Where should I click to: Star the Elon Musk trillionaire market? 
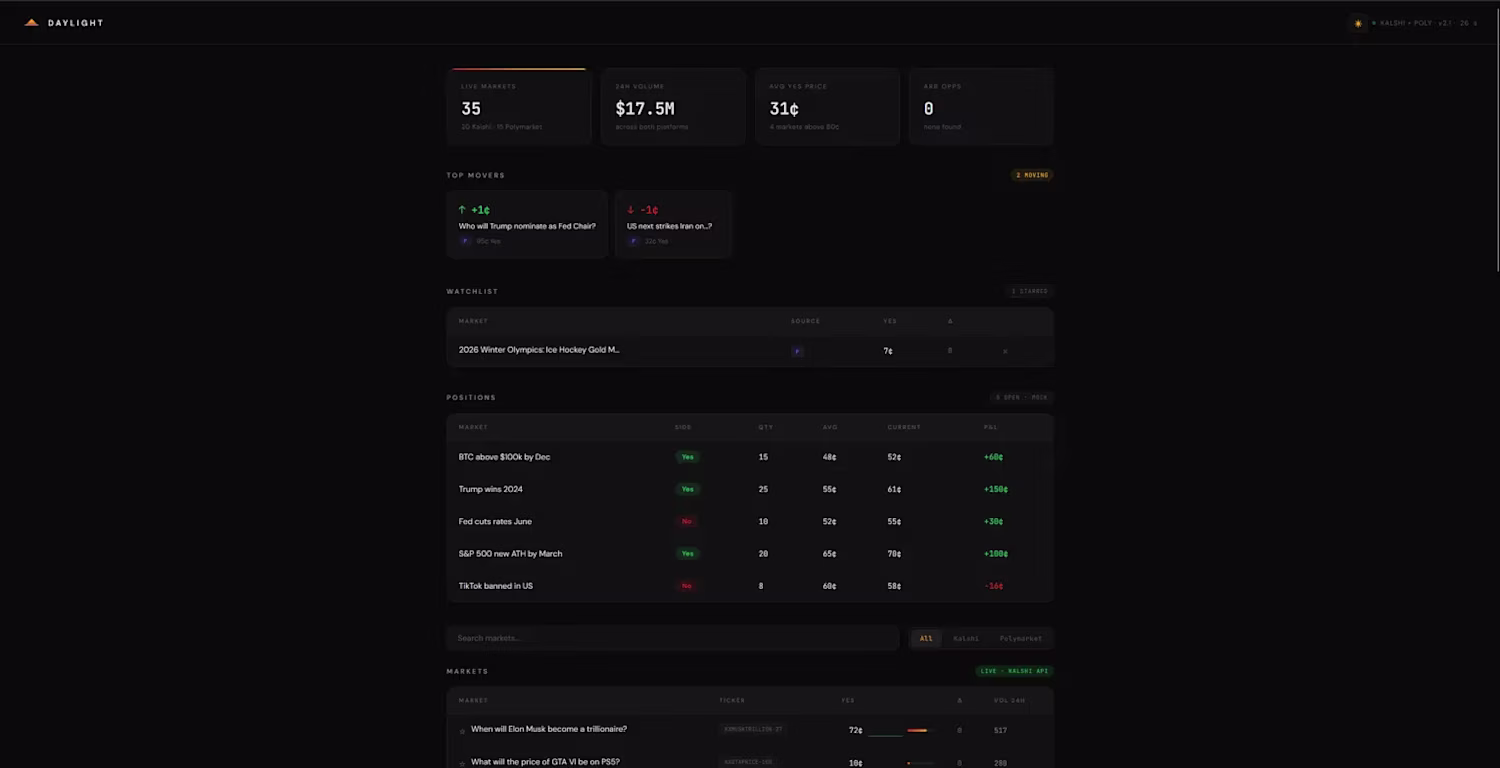coord(462,731)
